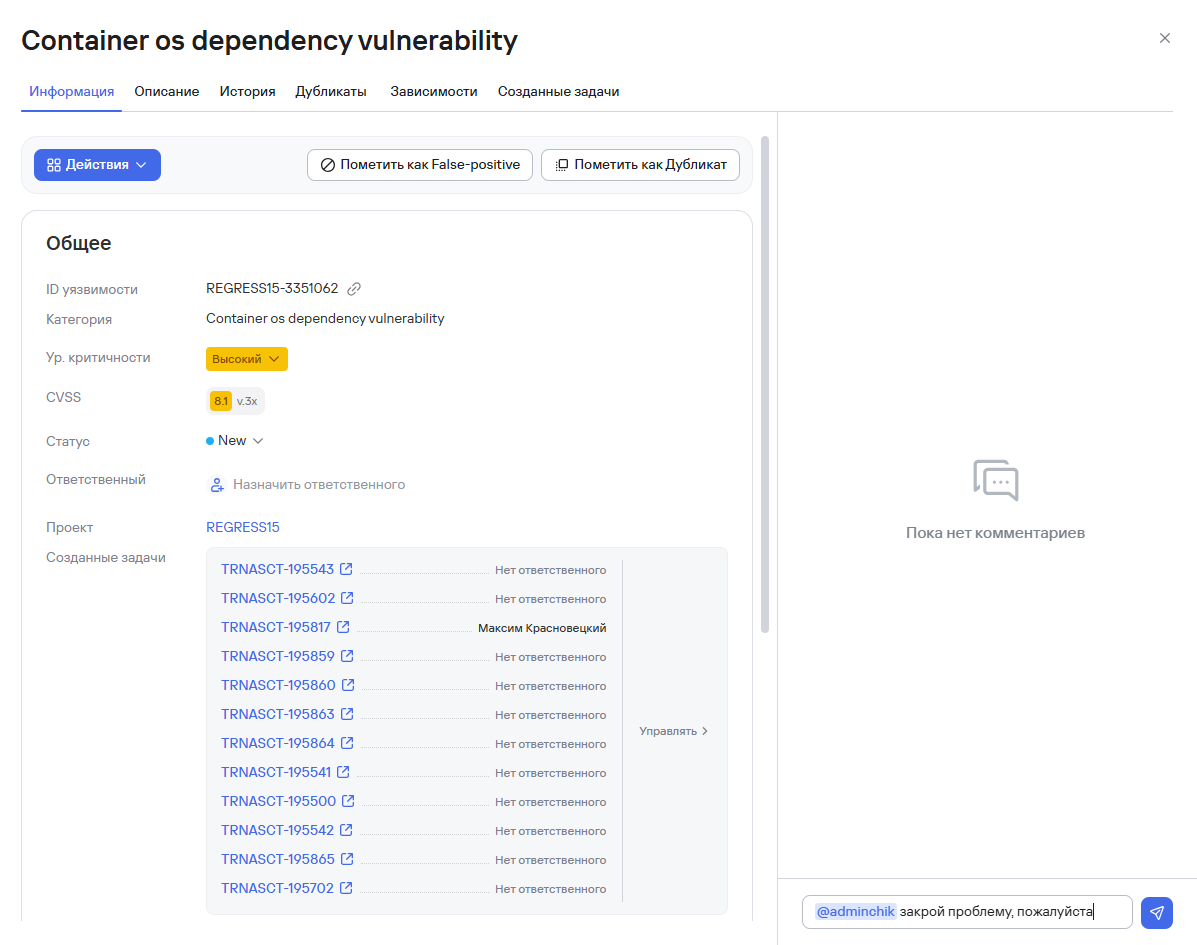Open external link icon for TRNASCT-195541

pos(344,772)
